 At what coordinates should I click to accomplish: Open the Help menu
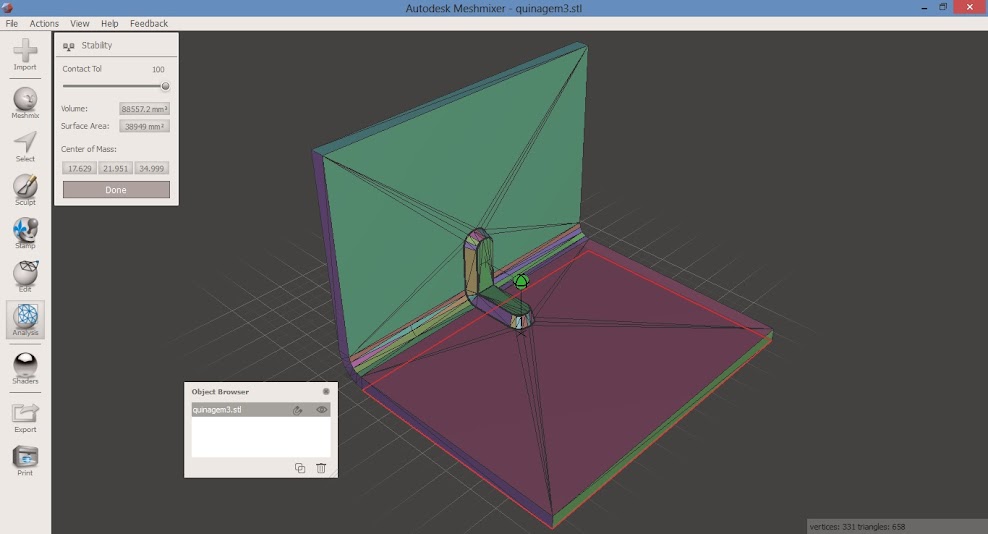coord(110,23)
